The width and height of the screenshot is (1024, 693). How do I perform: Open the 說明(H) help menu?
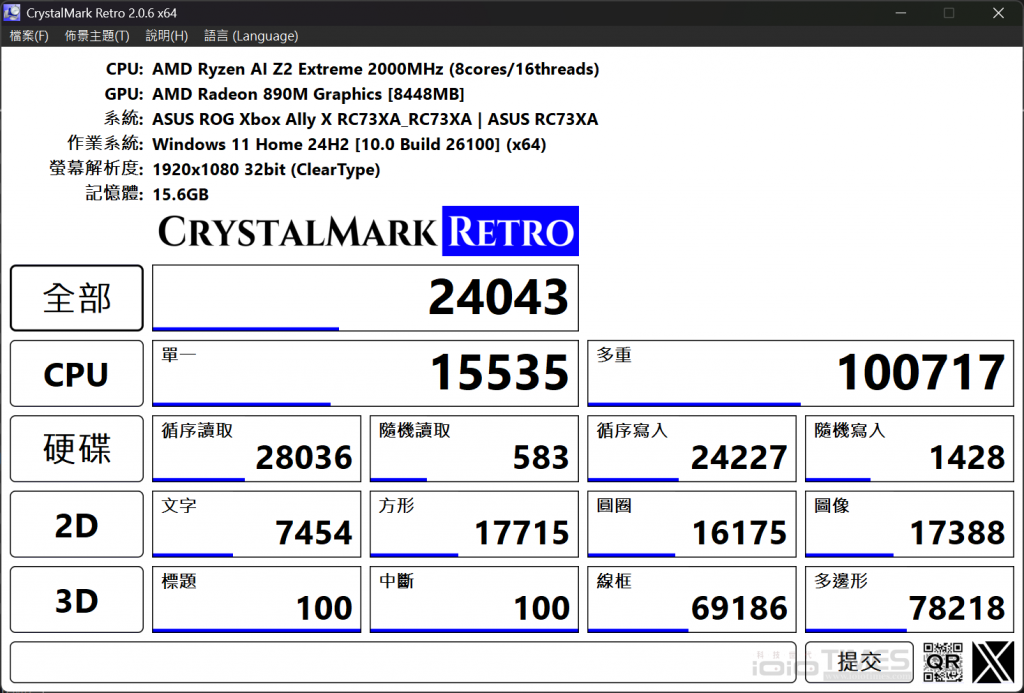point(167,36)
